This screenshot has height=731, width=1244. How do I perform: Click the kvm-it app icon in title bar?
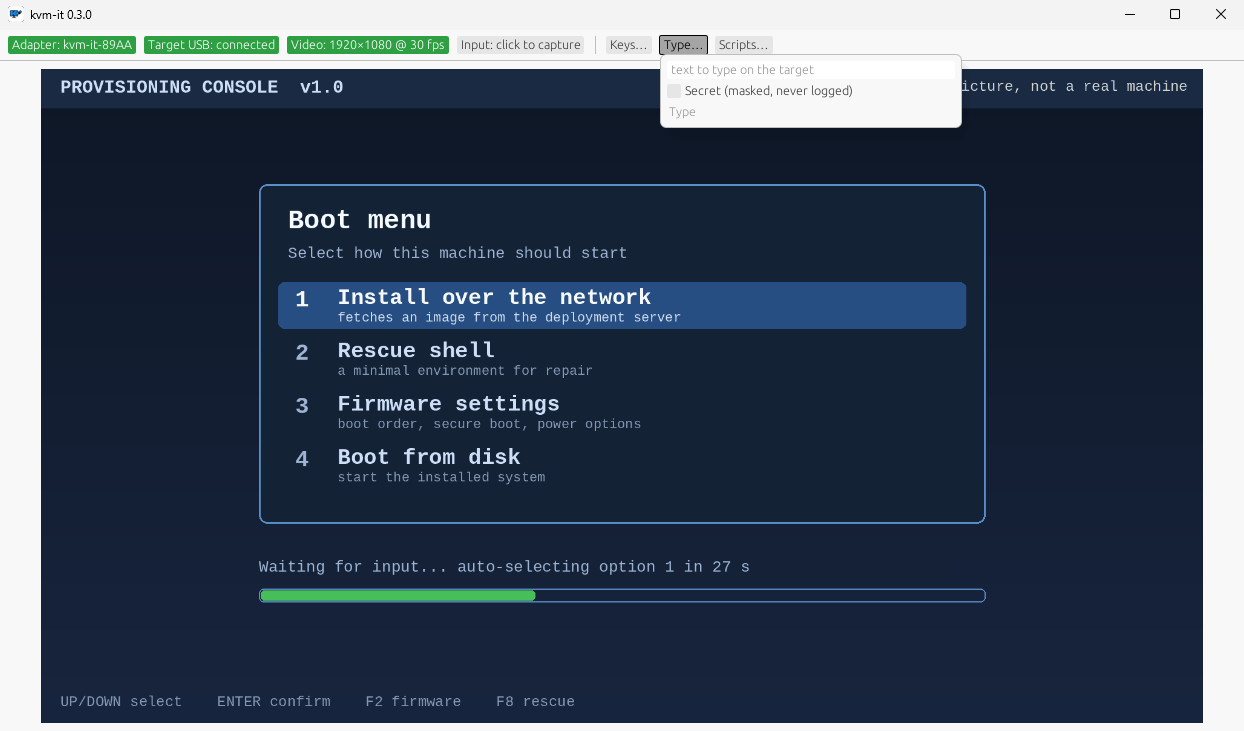[16, 14]
